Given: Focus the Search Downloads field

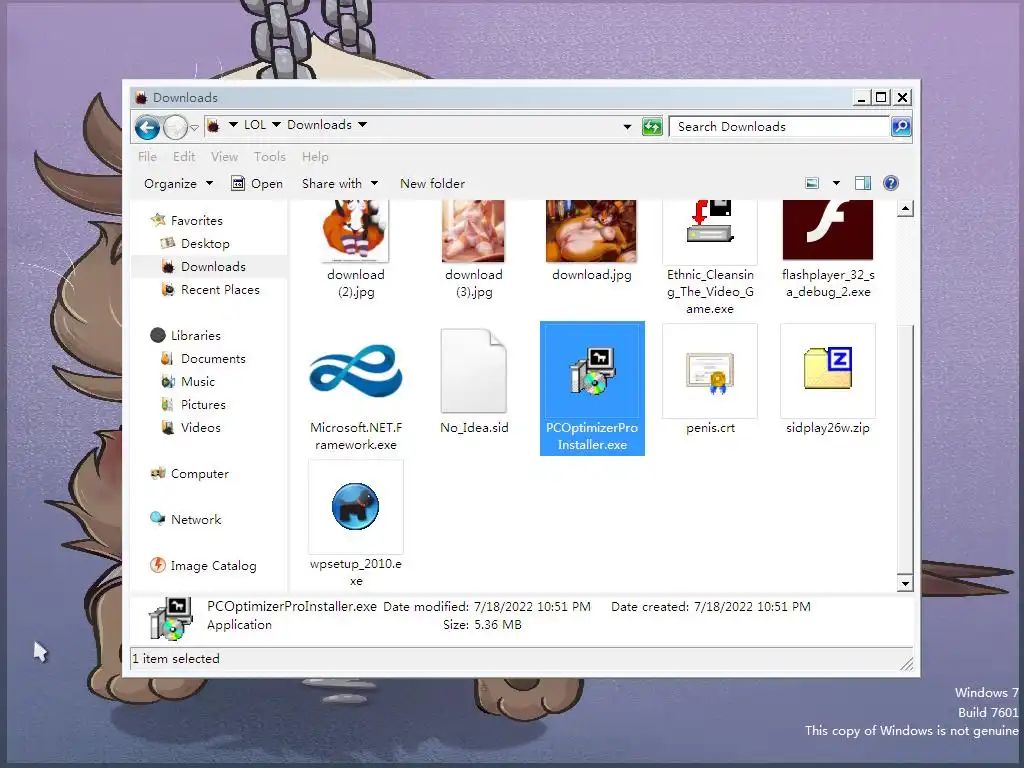Looking at the screenshot, I should click(x=780, y=127).
